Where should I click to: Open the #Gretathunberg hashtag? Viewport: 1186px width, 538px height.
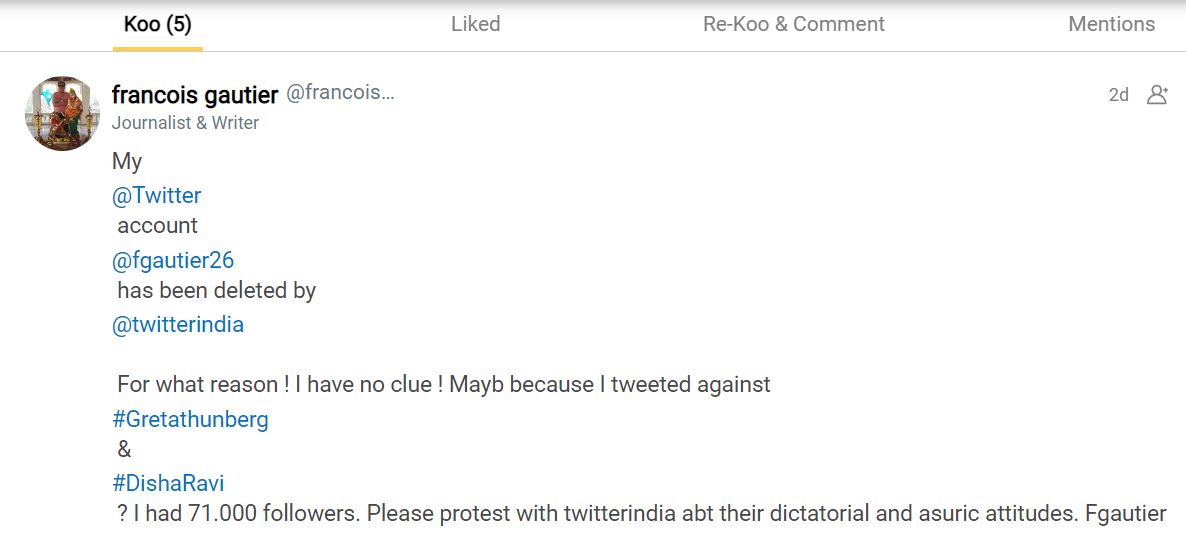190,419
